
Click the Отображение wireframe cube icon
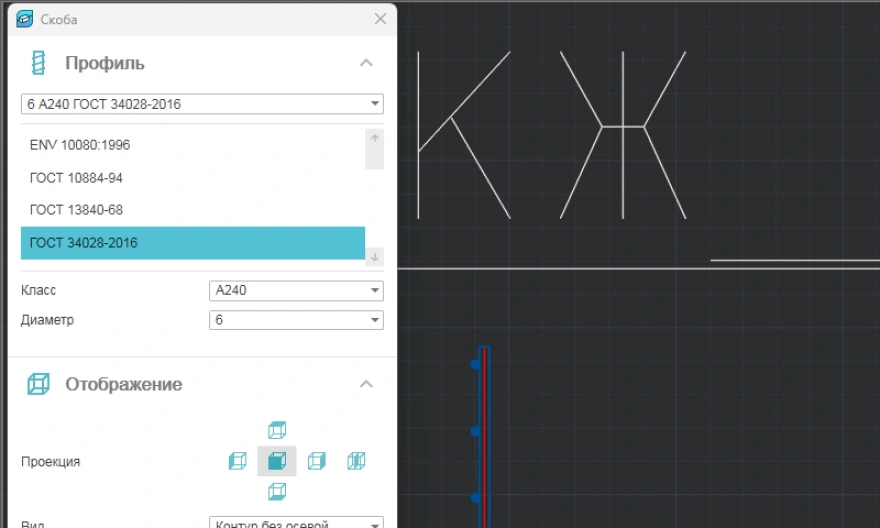tap(39, 384)
